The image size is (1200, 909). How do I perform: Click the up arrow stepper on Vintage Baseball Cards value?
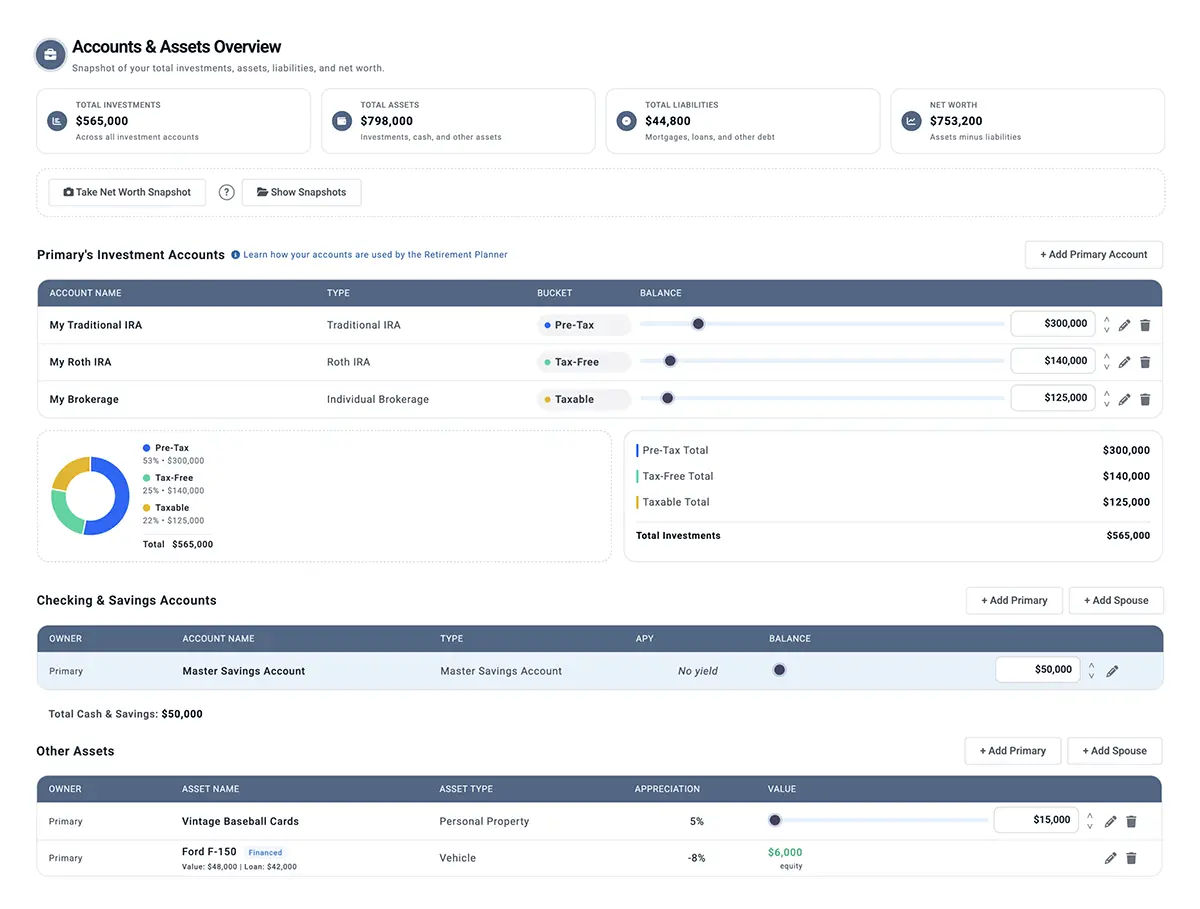coord(1089,817)
